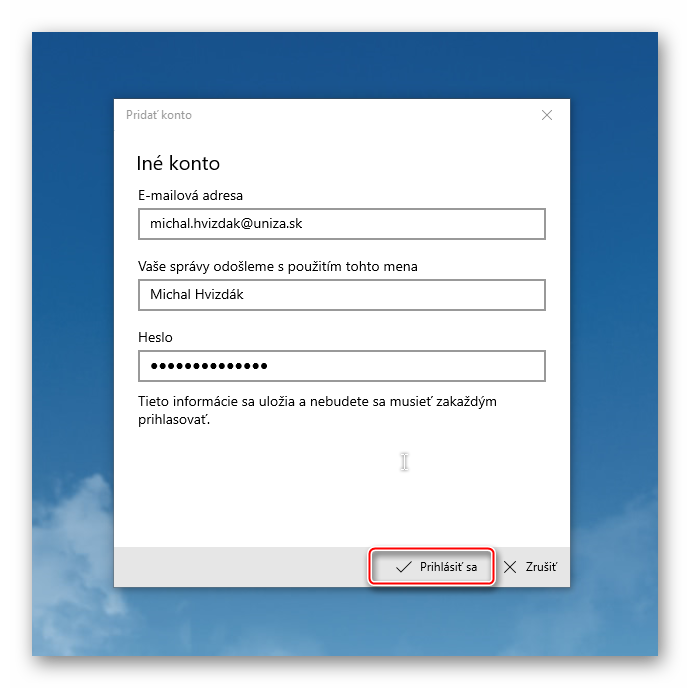Place cursor after the last password dot
690x688 pixels.
pos(271,366)
